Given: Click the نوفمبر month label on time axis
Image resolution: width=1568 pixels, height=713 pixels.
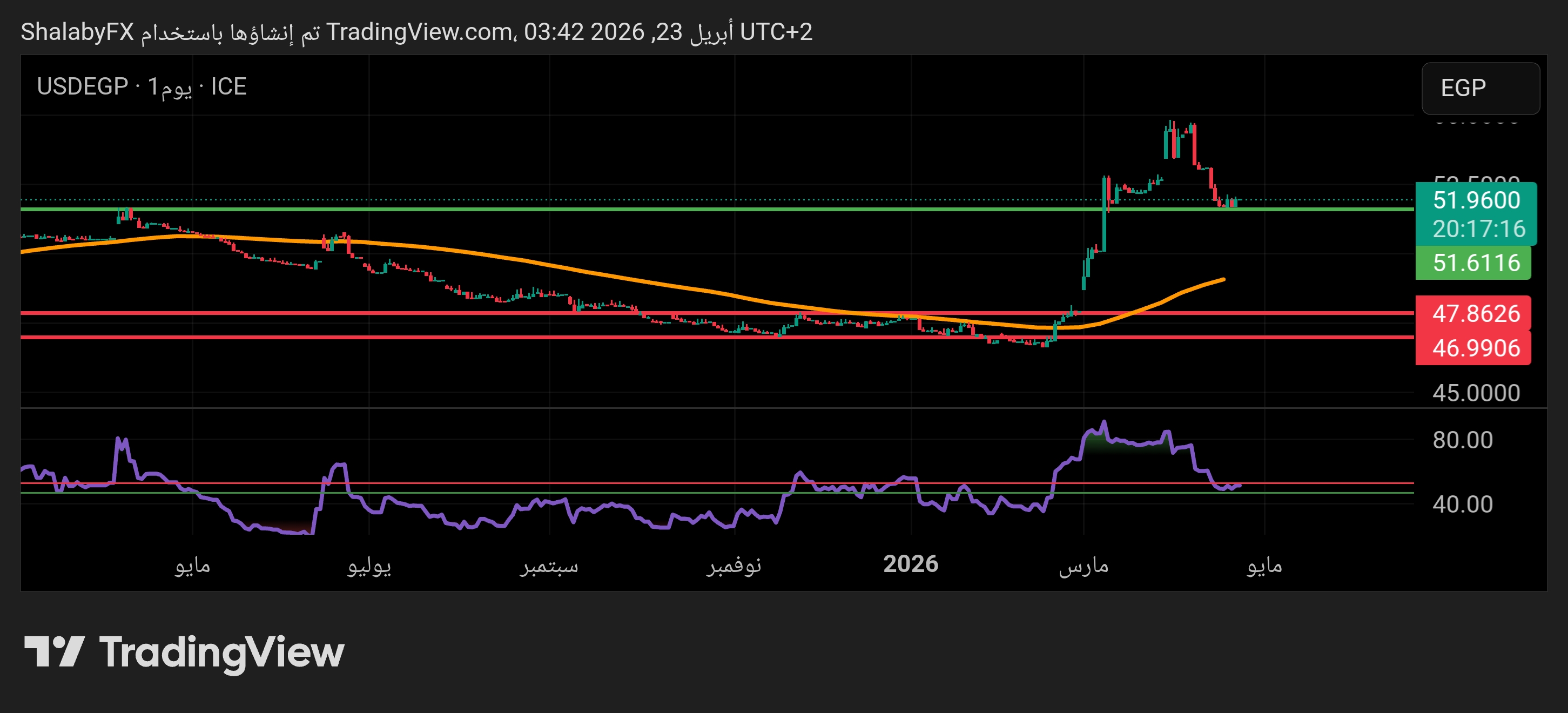Looking at the screenshot, I should click(x=733, y=566).
